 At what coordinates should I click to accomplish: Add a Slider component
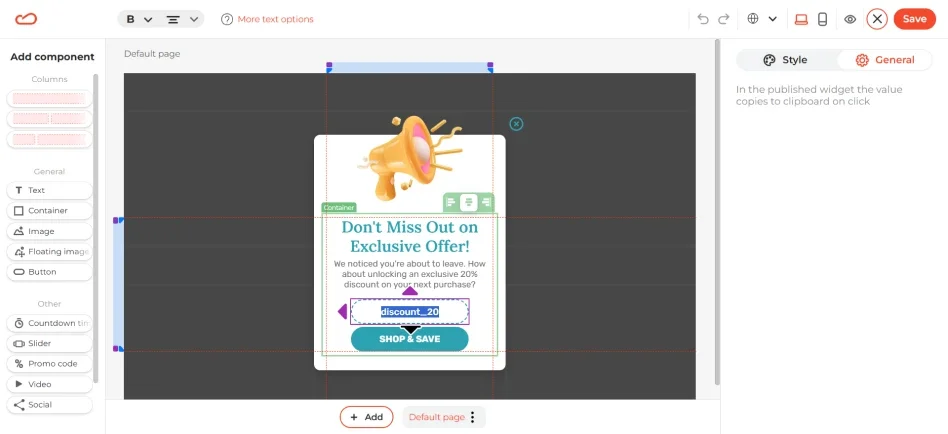[x=49, y=343]
